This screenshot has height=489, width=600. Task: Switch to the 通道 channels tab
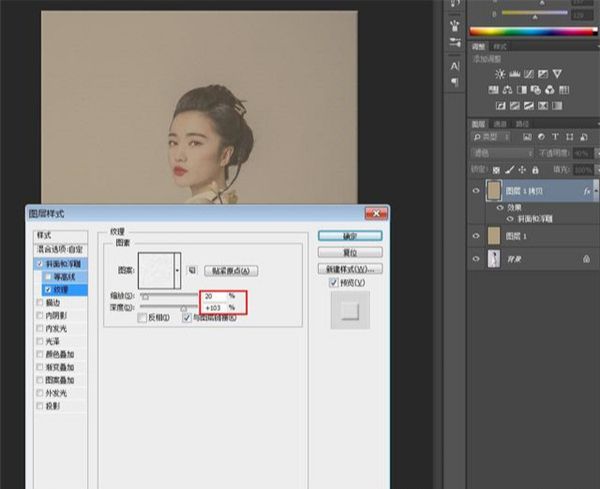click(x=500, y=124)
